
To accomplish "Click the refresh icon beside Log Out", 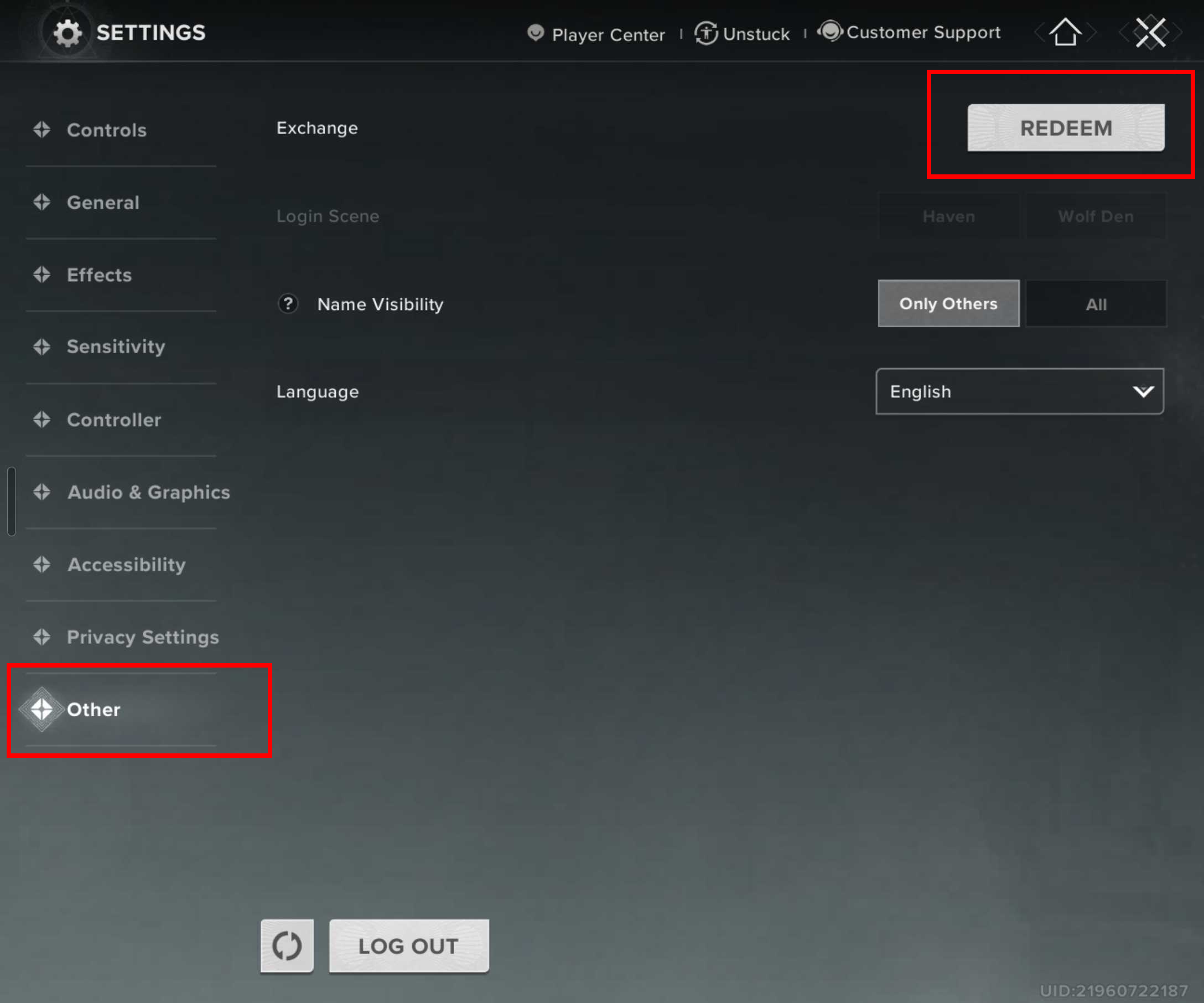I will coord(287,945).
